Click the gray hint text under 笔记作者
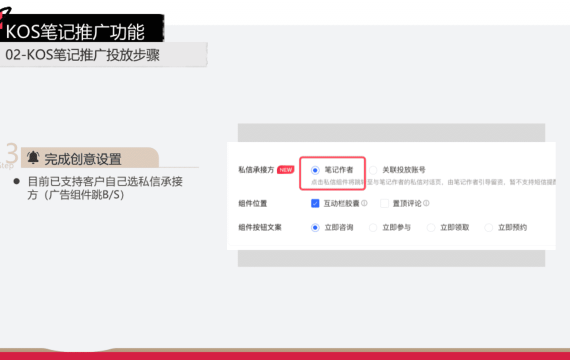570x360 pixels. (433, 182)
